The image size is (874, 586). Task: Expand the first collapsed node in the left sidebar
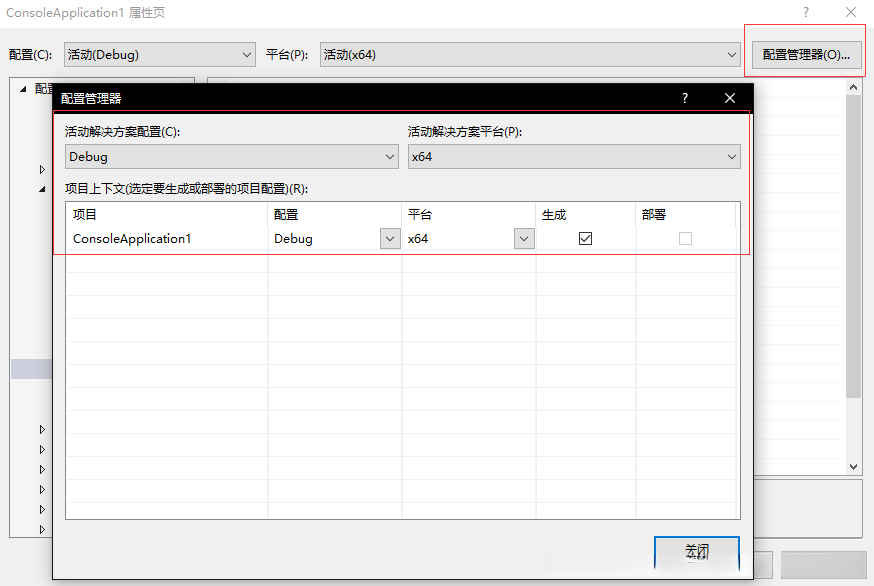[x=42, y=169]
